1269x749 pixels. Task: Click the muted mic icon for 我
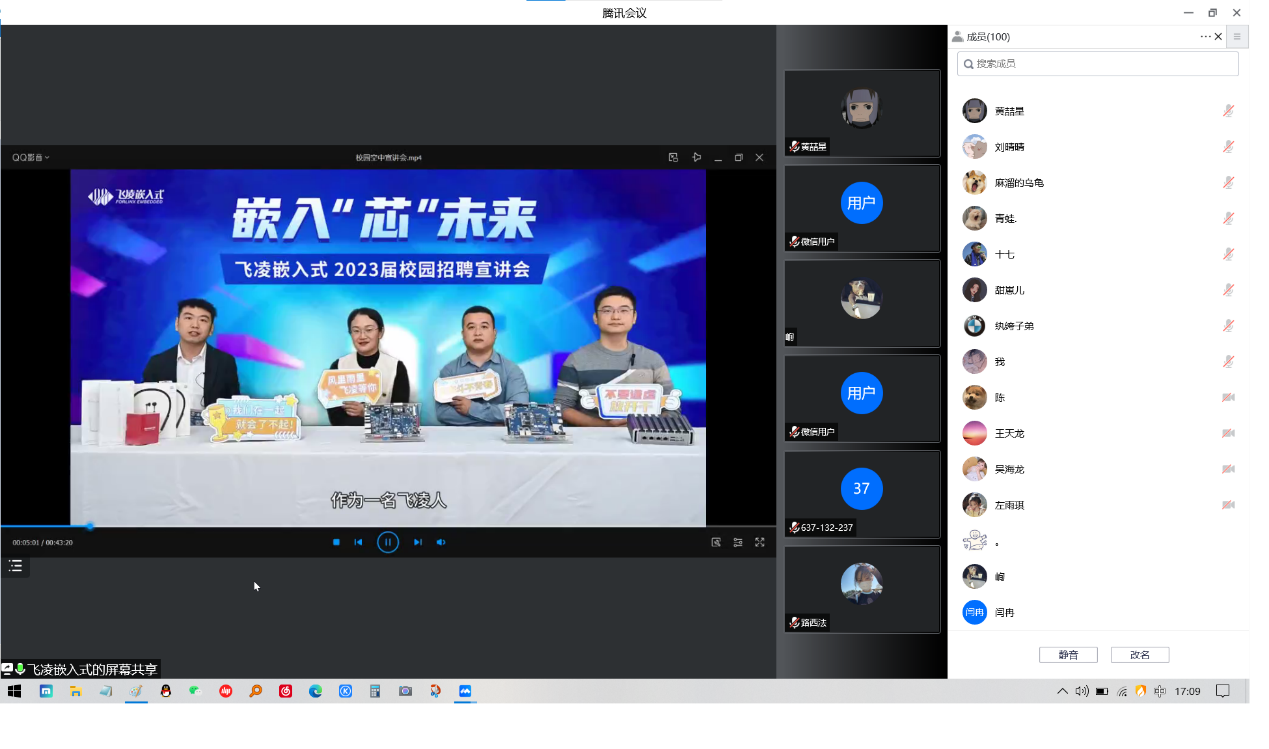click(1228, 361)
